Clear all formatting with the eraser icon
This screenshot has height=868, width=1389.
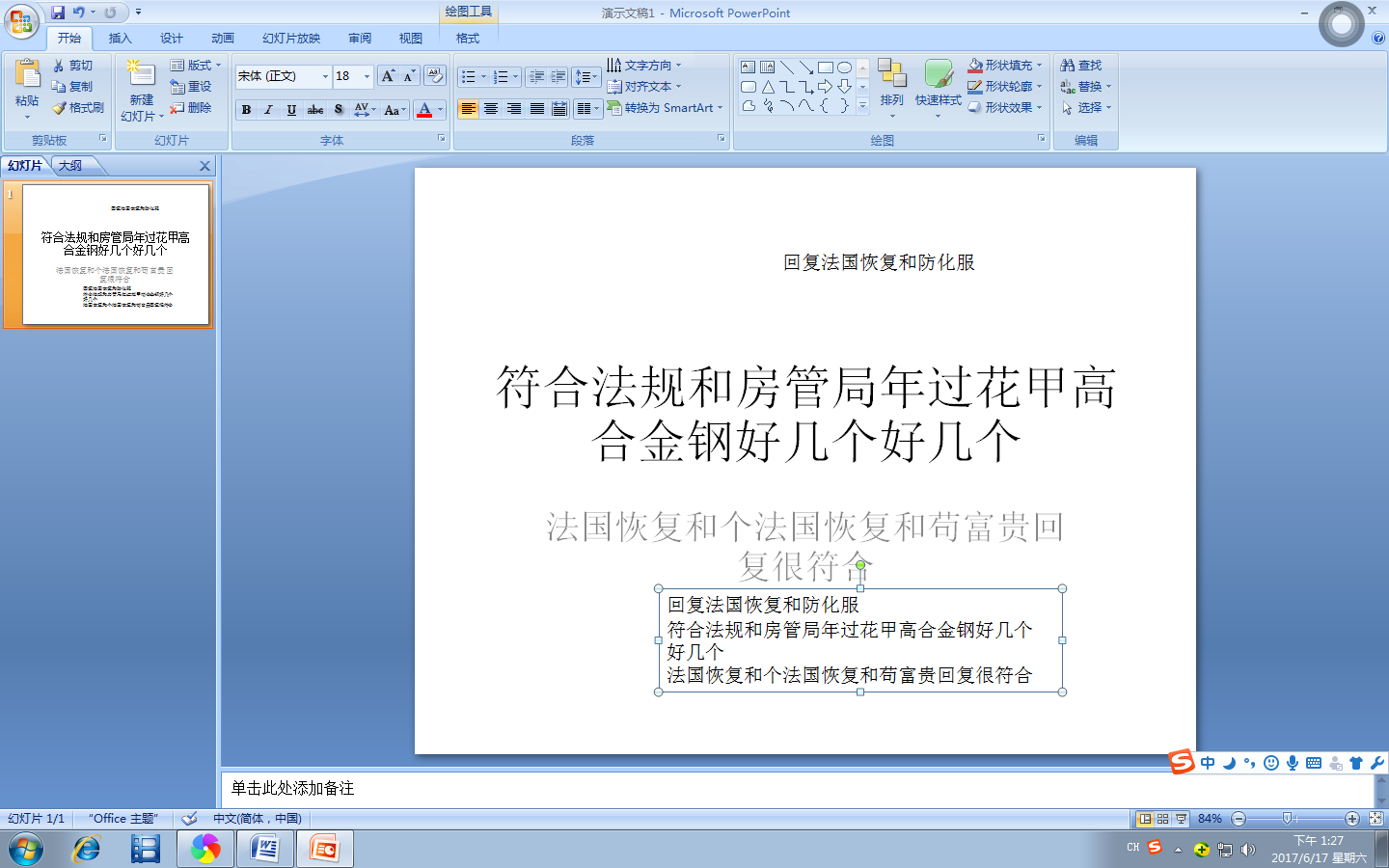tap(434, 76)
